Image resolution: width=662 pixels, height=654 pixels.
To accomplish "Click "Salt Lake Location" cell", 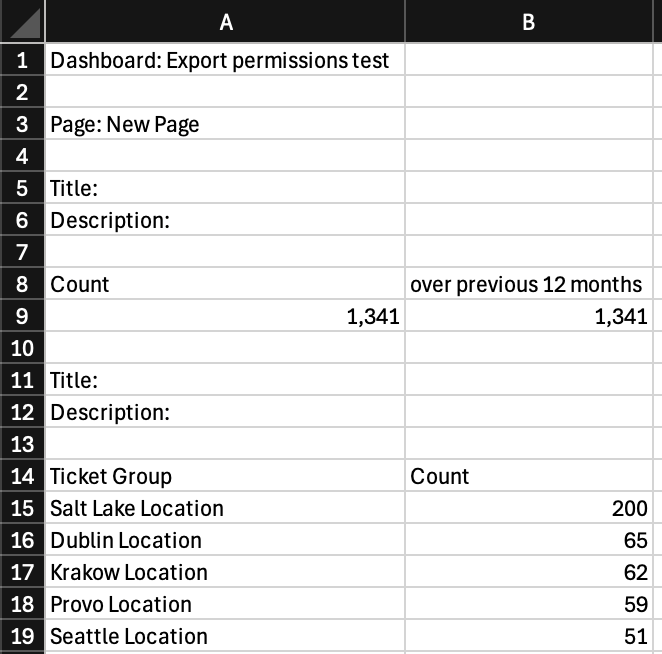I will tap(225, 508).
